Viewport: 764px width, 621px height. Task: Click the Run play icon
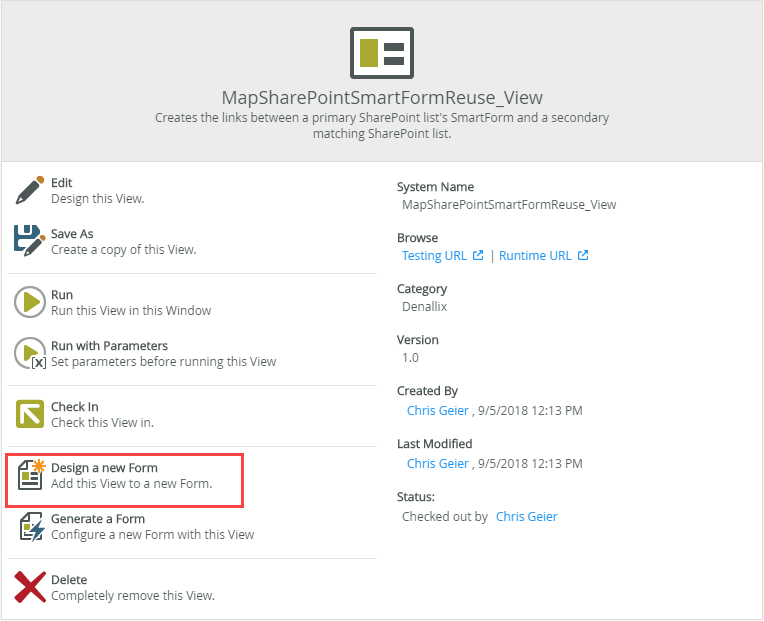30,301
